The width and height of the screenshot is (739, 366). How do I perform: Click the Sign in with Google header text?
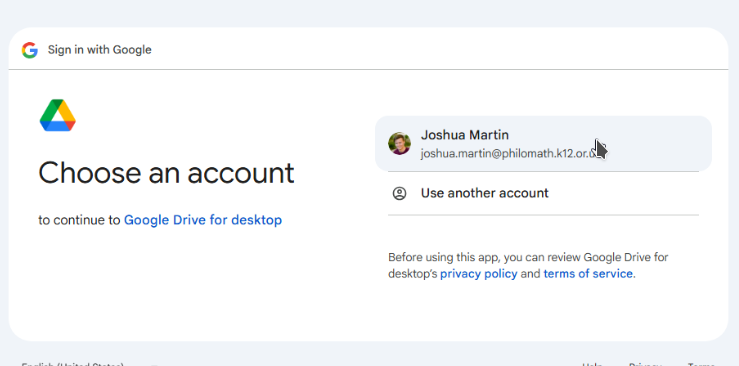99,50
